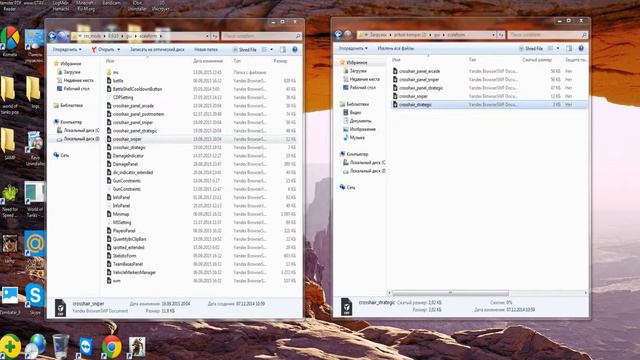Go back in left Explorer window
Screen dimensions: 640x360
click(x=52, y=36)
